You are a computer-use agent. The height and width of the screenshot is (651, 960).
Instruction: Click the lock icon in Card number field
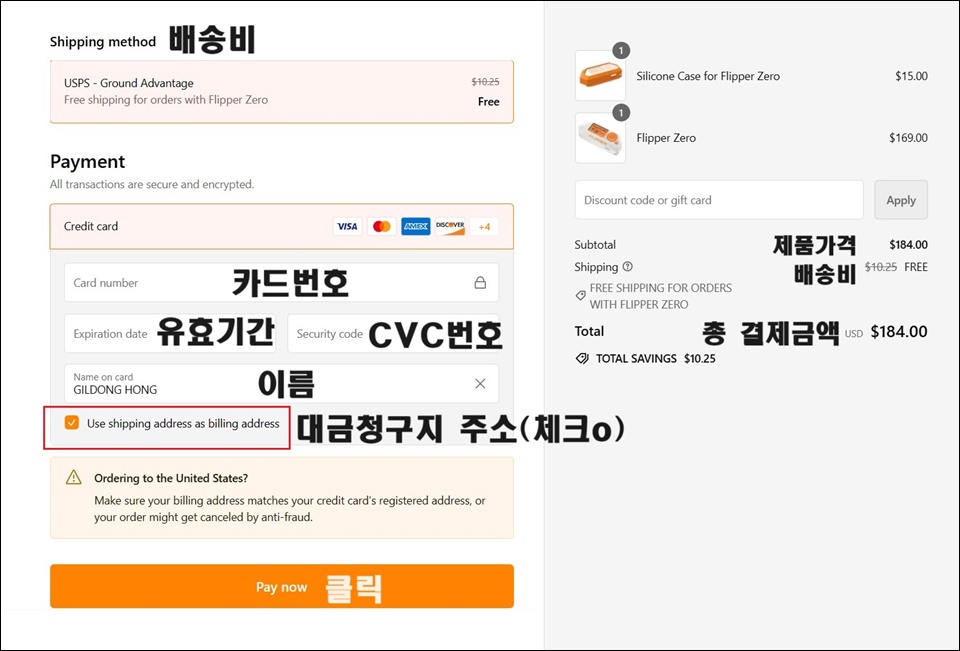coord(481,282)
